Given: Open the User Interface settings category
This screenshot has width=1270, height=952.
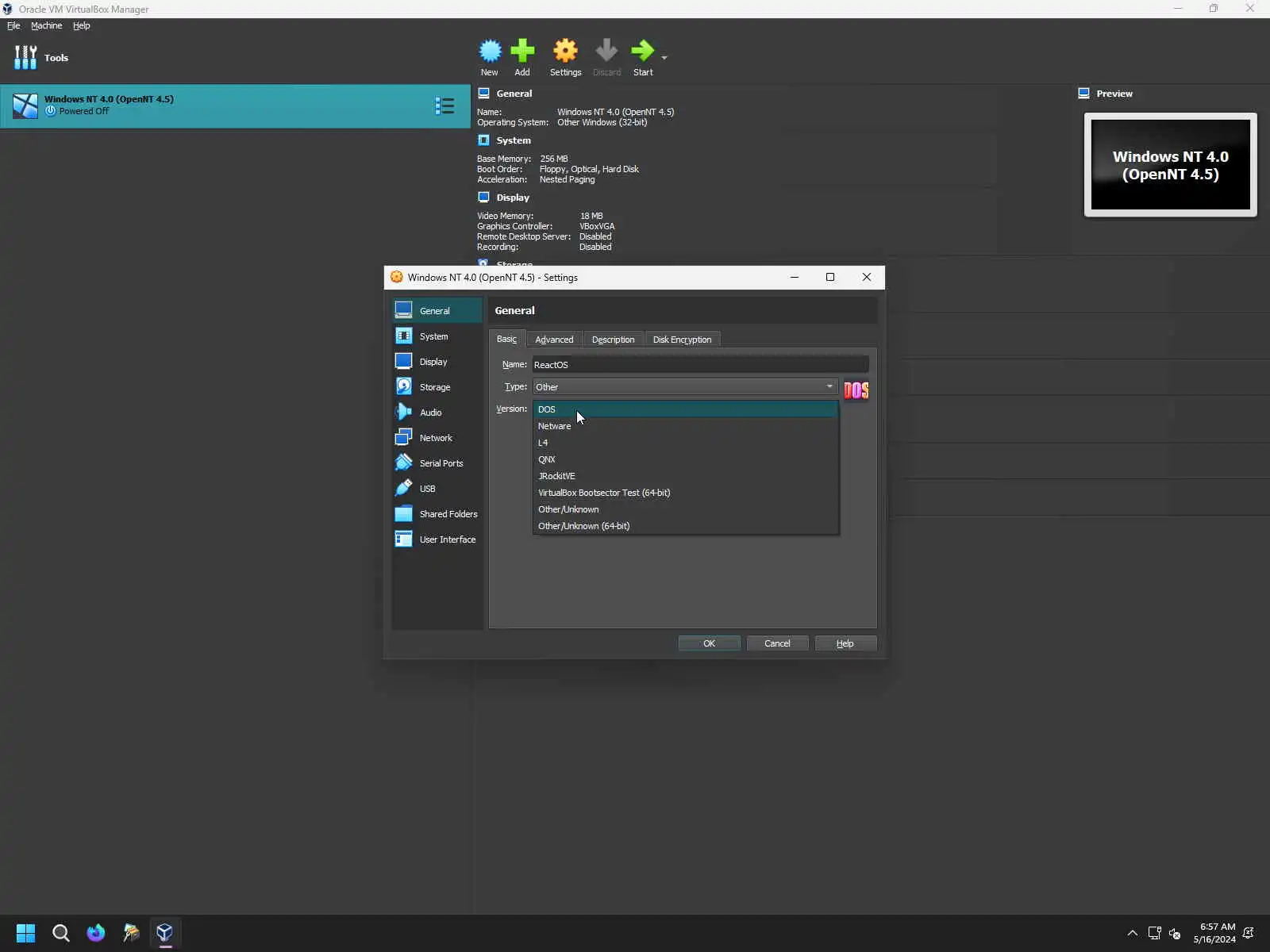Looking at the screenshot, I should 437,539.
